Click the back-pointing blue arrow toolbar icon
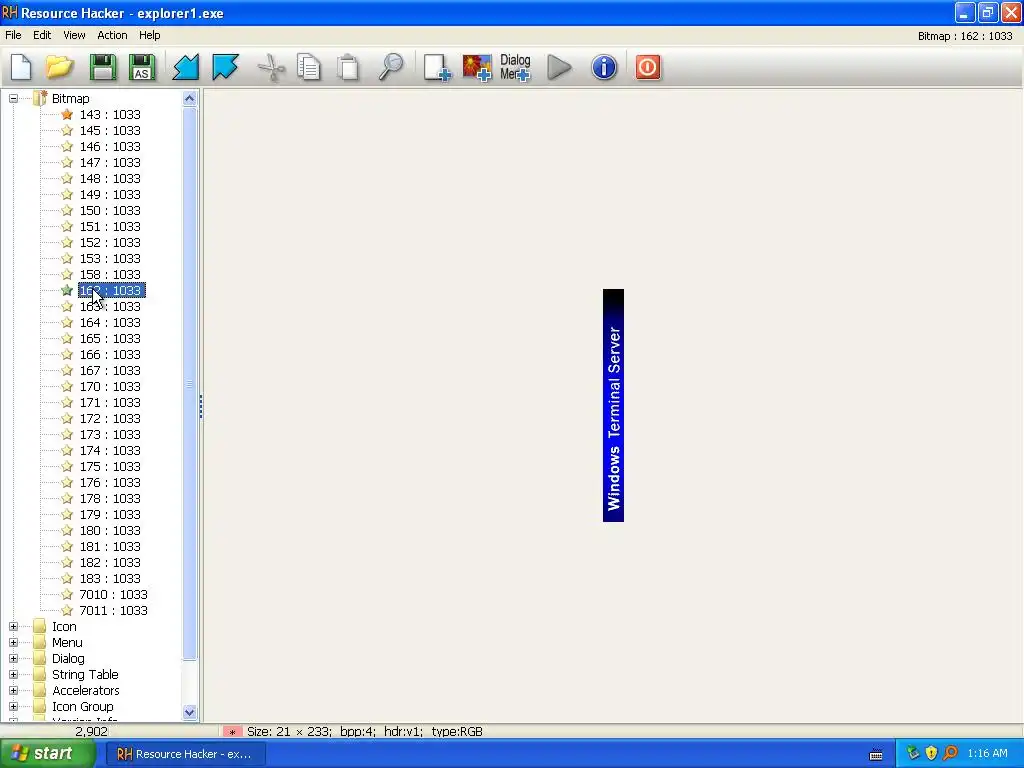The width and height of the screenshot is (1024, 768). [185, 67]
